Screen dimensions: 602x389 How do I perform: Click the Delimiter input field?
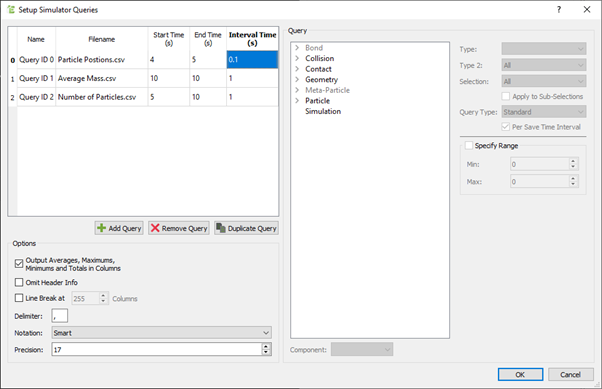point(60,316)
